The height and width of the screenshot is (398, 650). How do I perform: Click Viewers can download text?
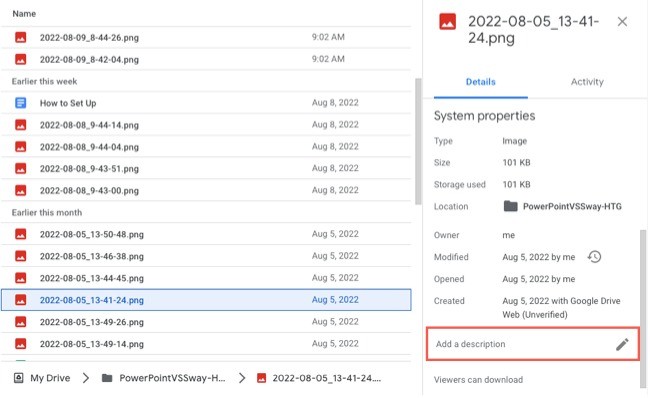tap(478, 380)
